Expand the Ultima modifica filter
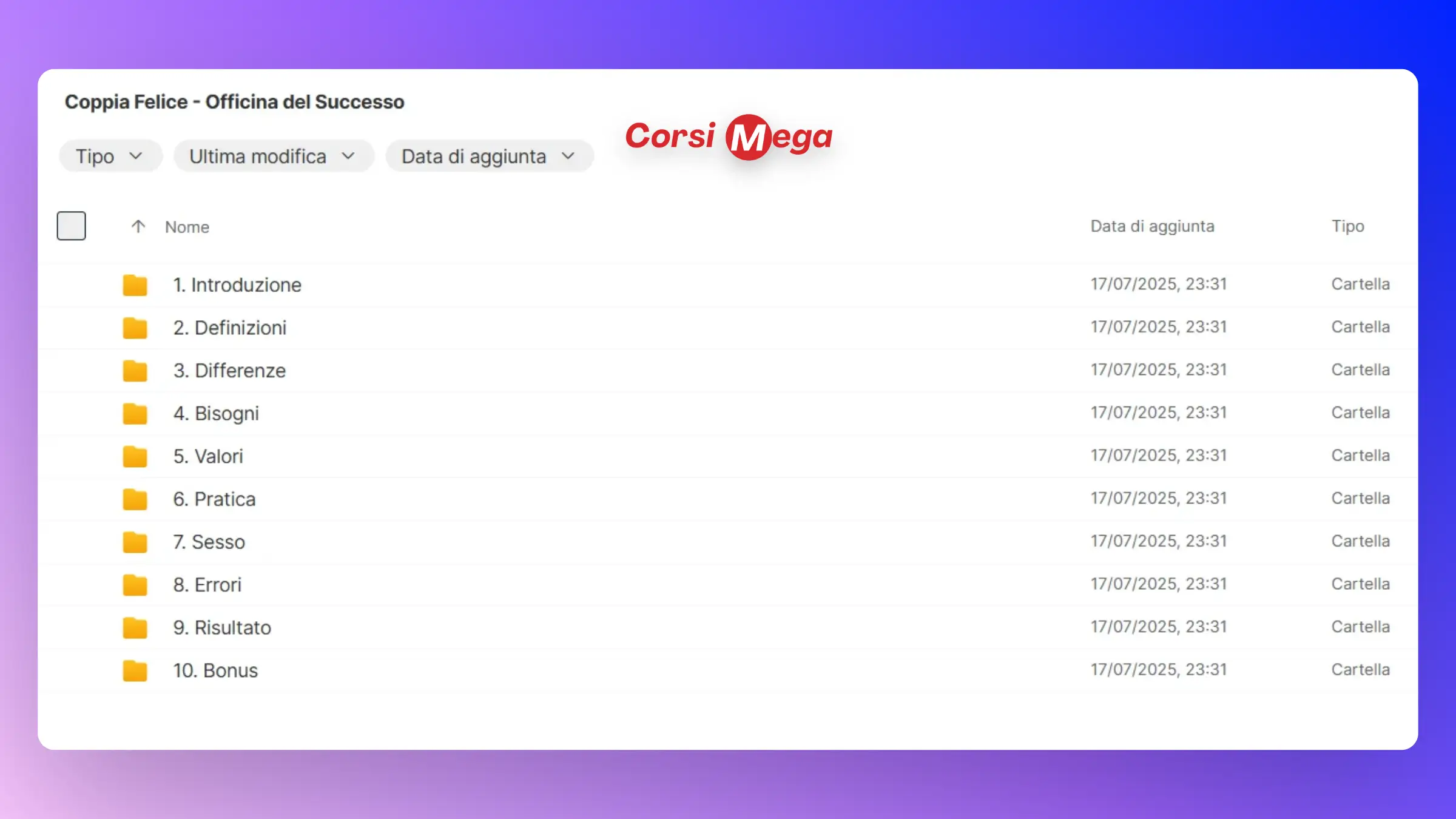 click(x=273, y=157)
